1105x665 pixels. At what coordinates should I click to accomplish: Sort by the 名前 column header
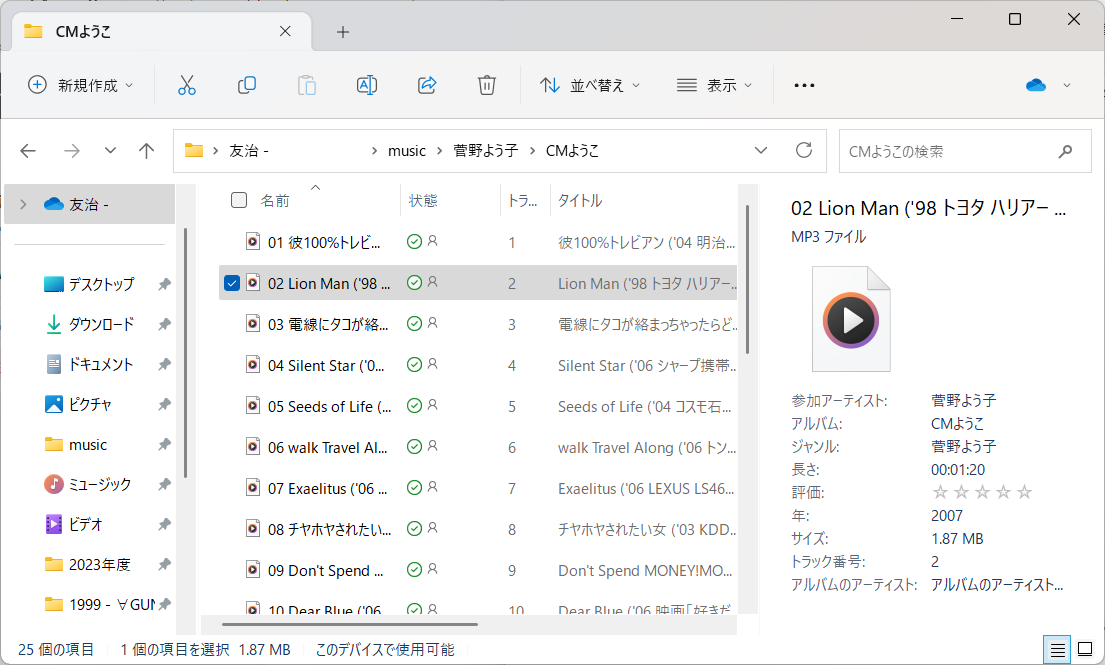tap(275, 201)
